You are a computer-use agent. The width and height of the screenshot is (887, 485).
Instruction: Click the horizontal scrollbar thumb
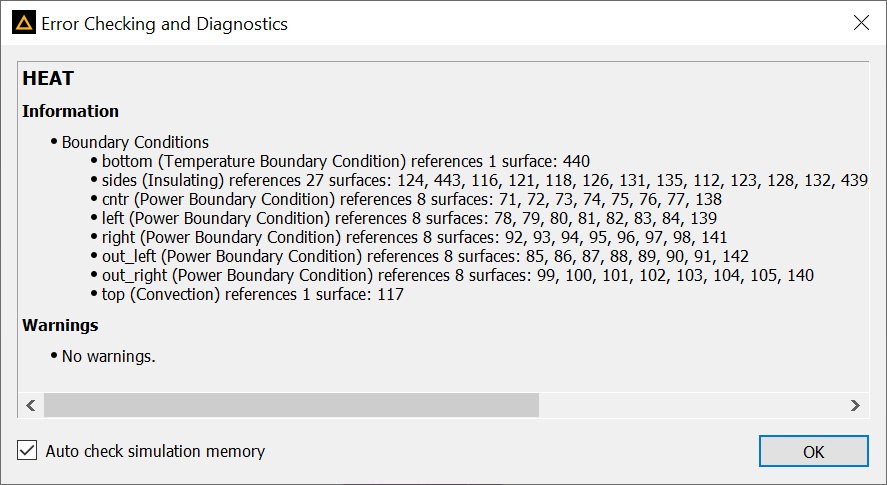pos(291,405)
